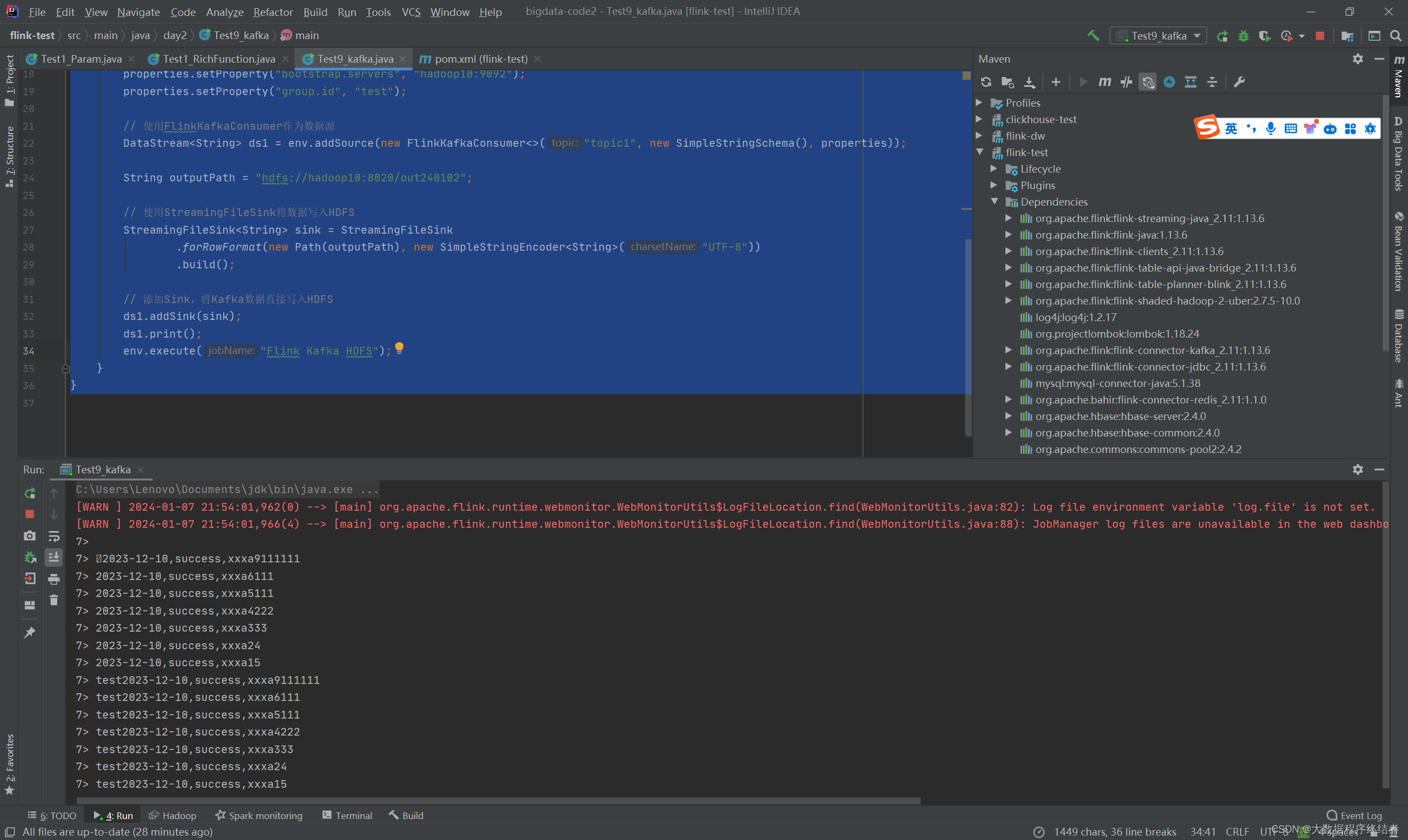The height and width of the screenshot is (840, 1408).
Task: Open the profiler options dropdown arrow
Action: point(1301,36)
